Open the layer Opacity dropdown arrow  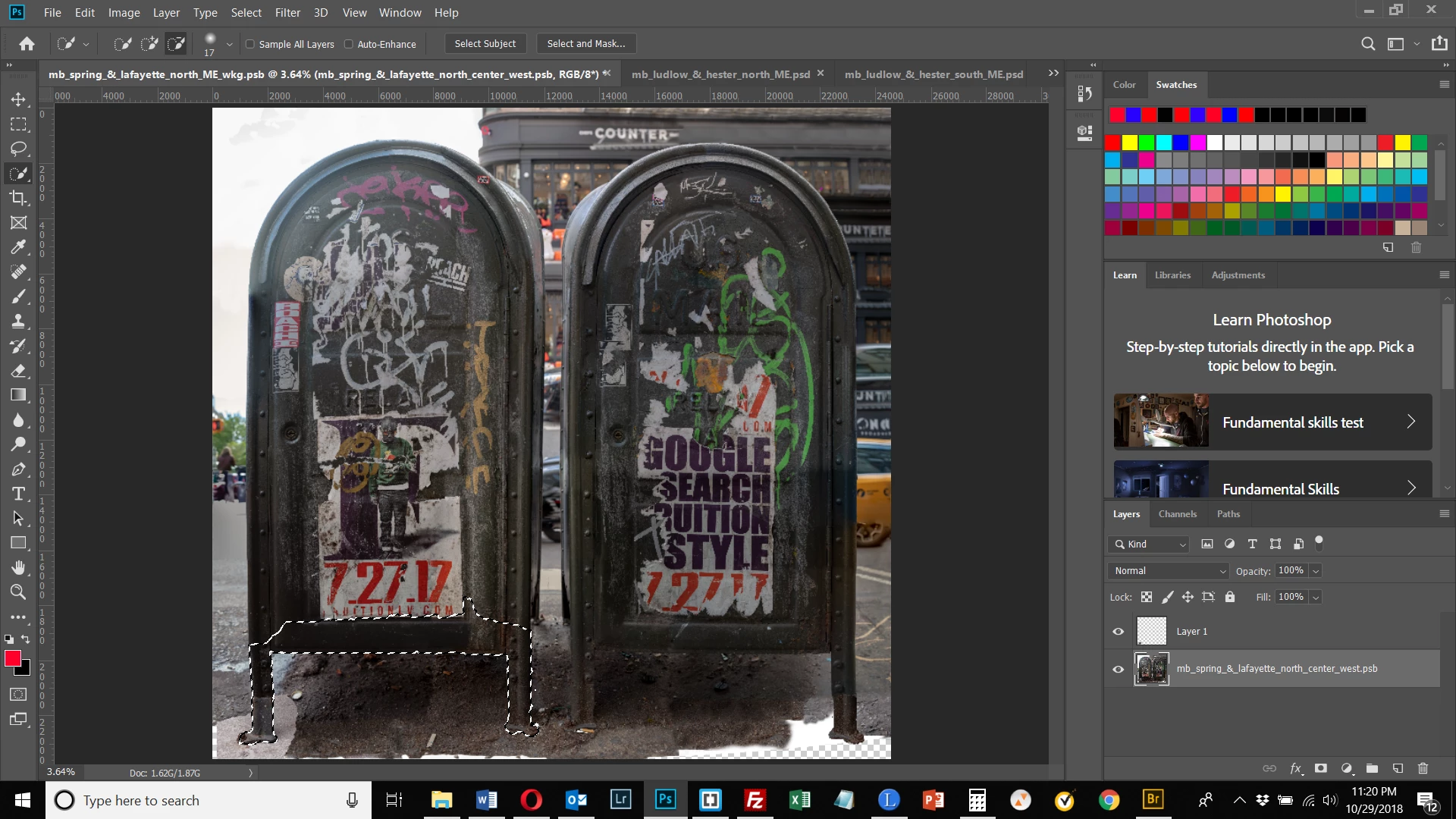click(1316, 571)
